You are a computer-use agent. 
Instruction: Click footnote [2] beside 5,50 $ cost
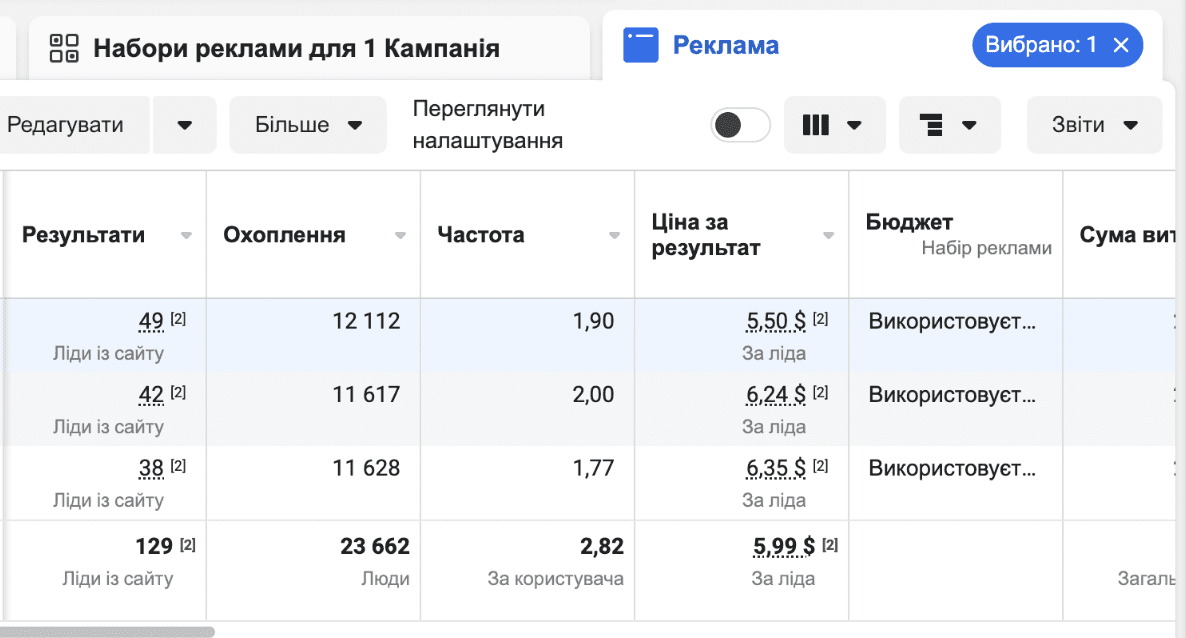click(821, 319)
